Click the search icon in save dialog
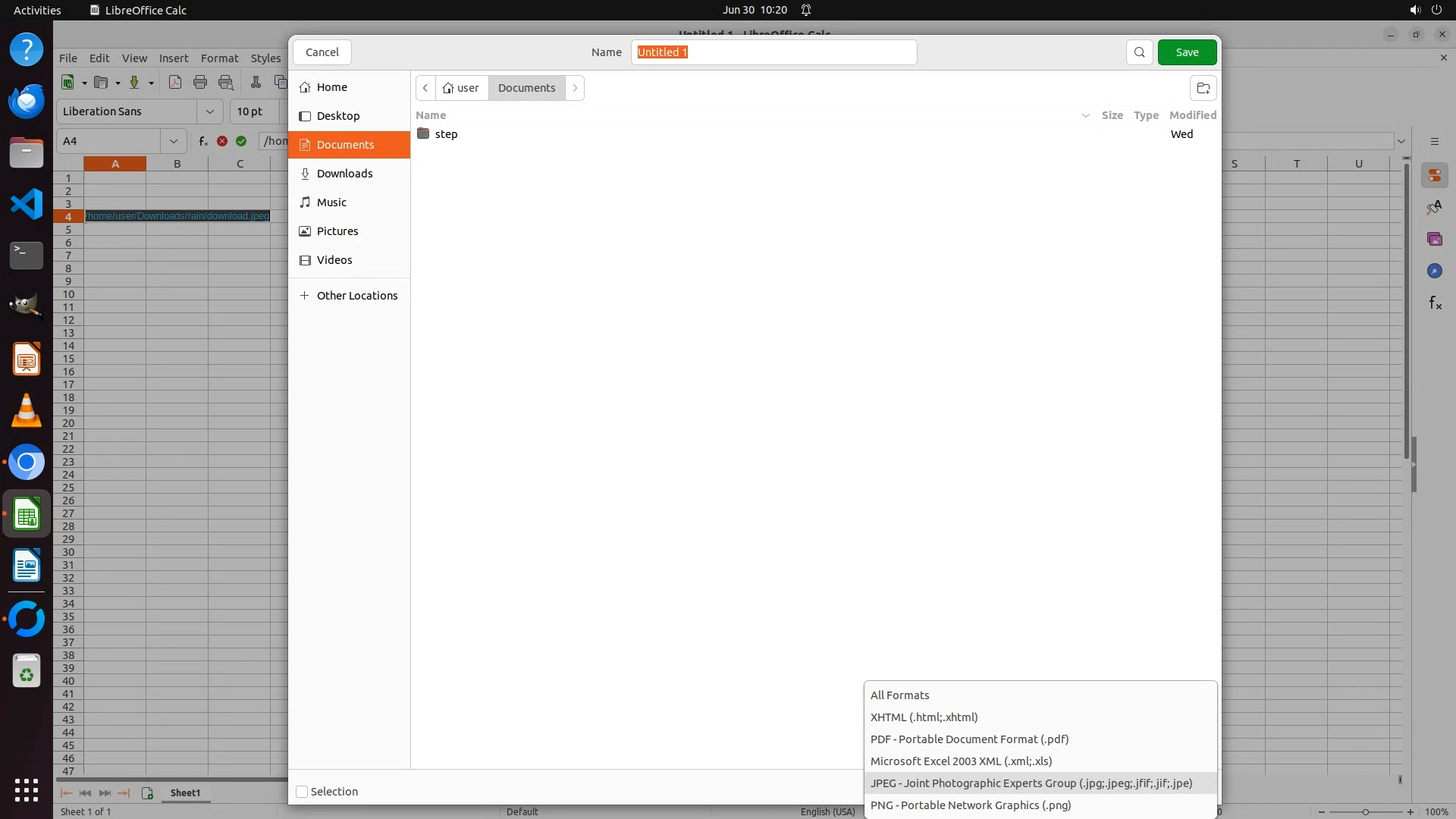 coord(1139,52)
